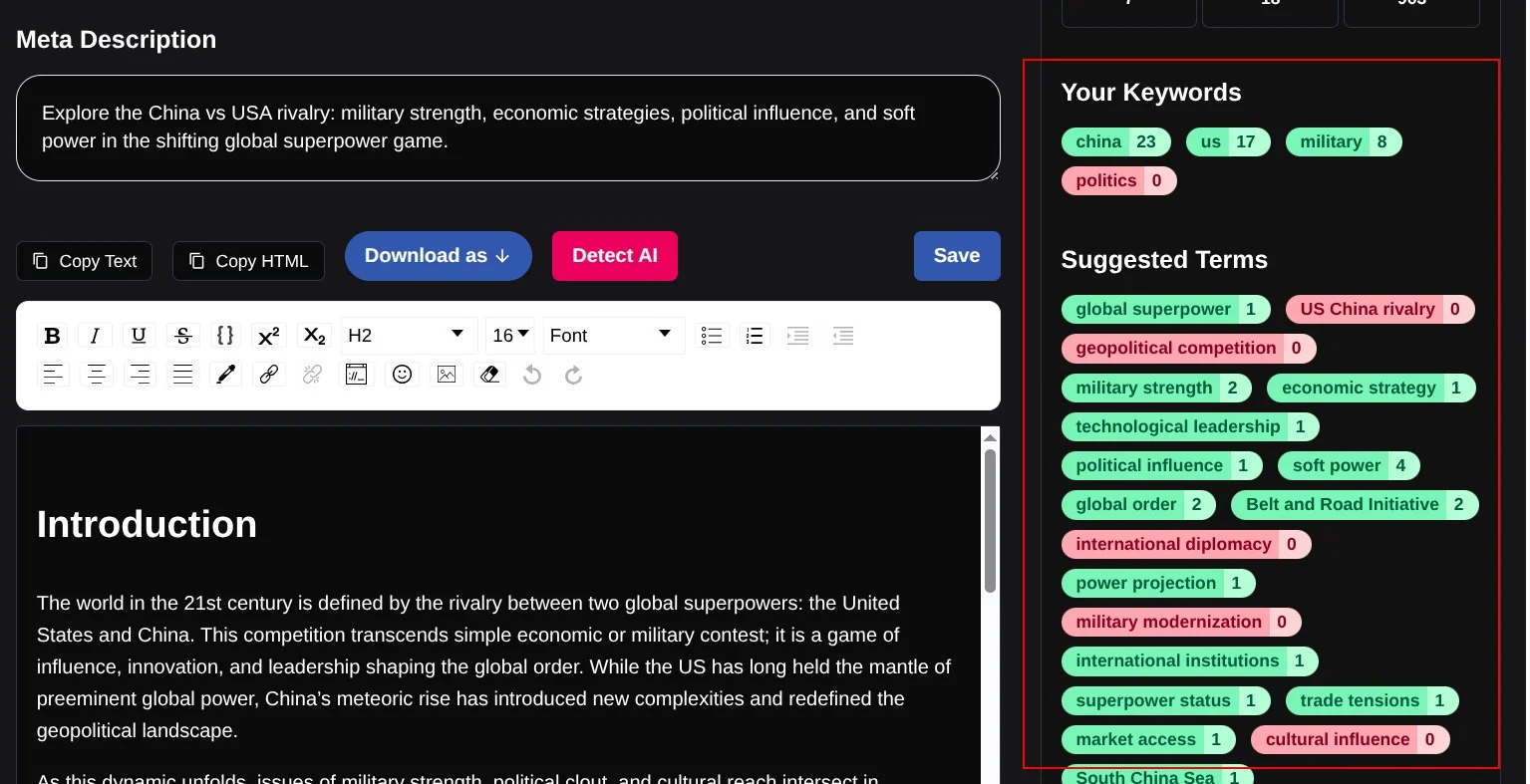Viewport: 1530px width, 784px height.
Task: Center align the selected text
Action: (x=96, y=375)
